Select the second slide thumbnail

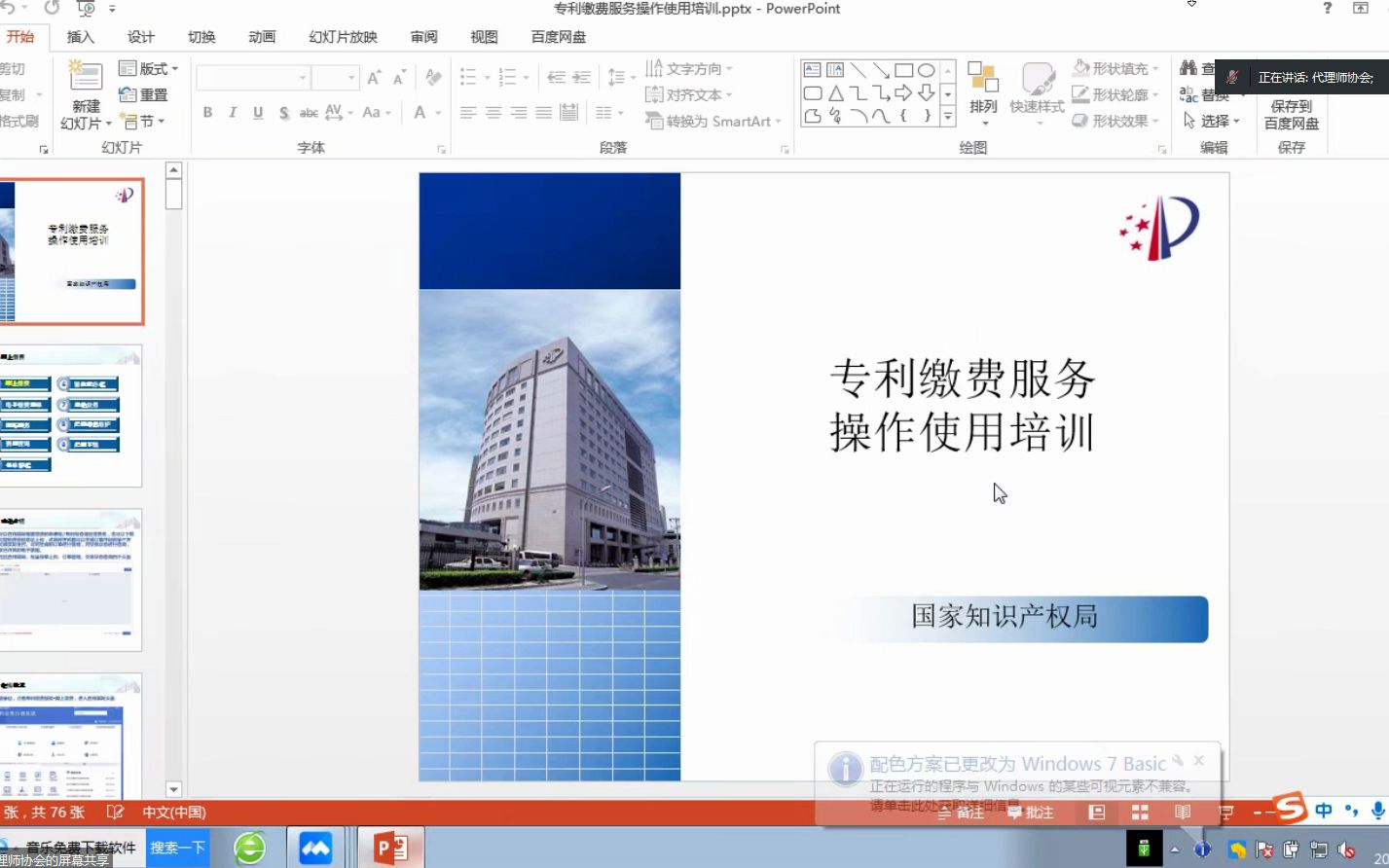click(70, 416)
